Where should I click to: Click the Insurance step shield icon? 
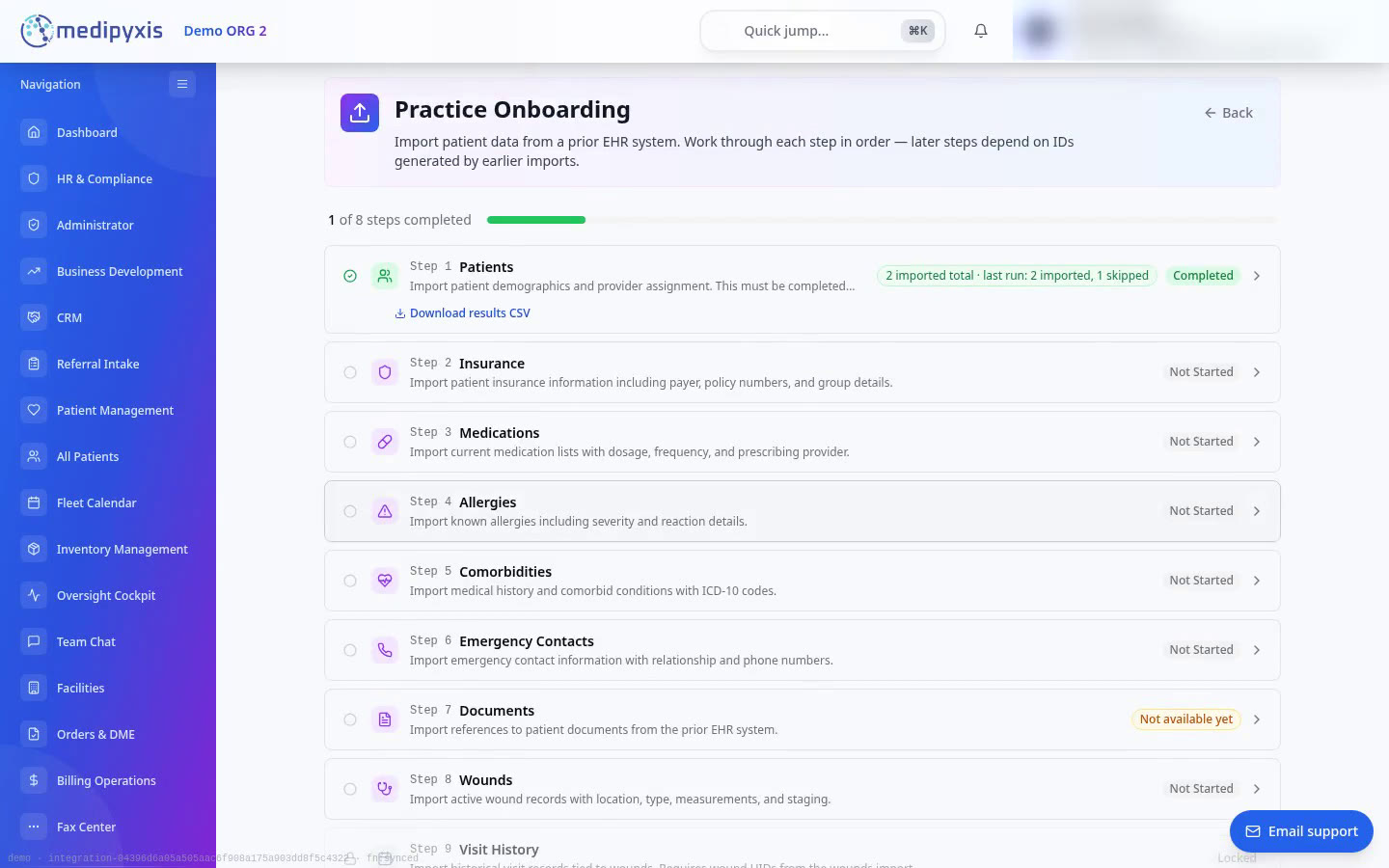[x=385, y=372]
